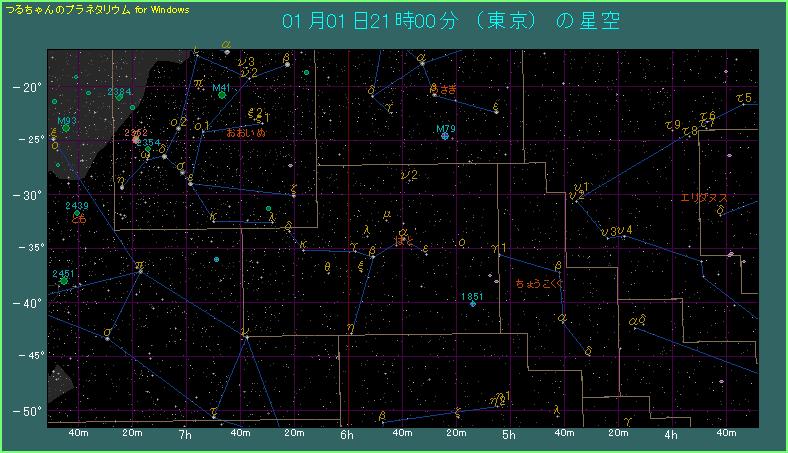This screenshot has width=788, height=453.
Task: Select the NGC 1851 cluster marker
Action: point(473,303)
